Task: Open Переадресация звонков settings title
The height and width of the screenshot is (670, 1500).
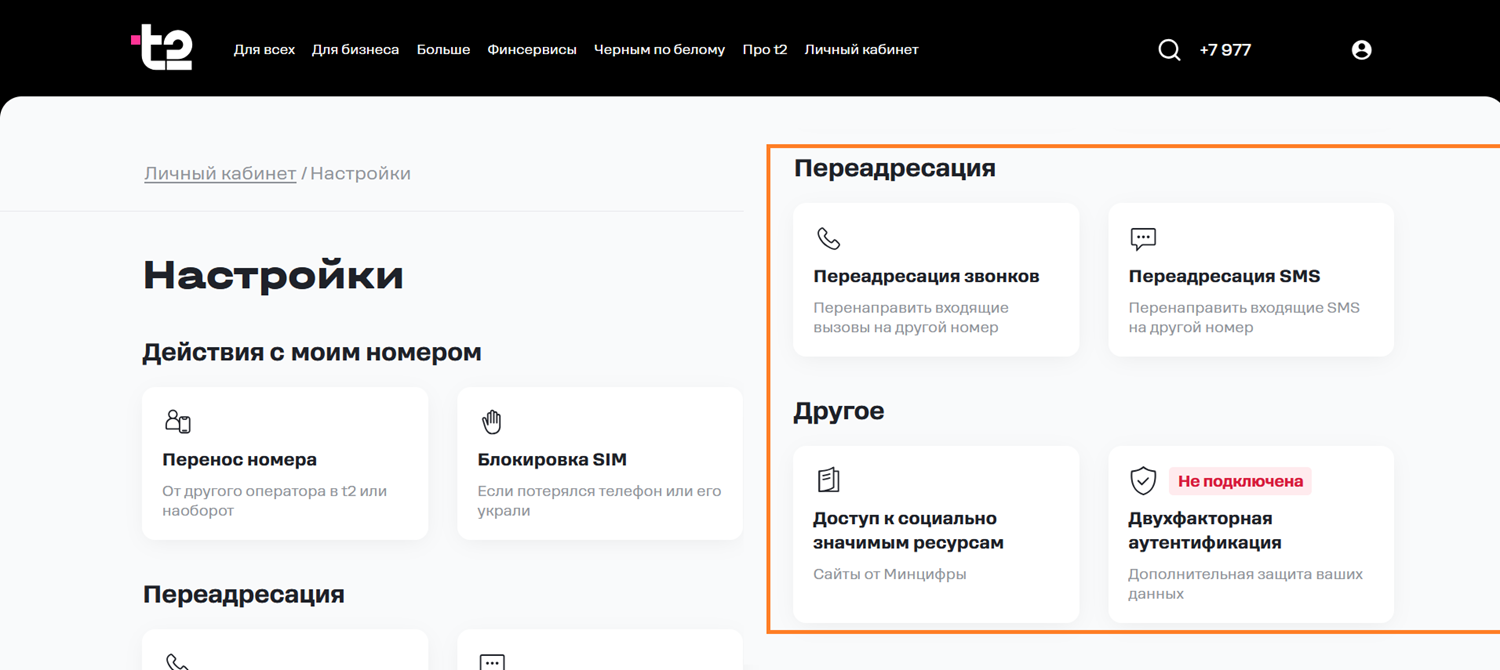Action: [926, 276]
